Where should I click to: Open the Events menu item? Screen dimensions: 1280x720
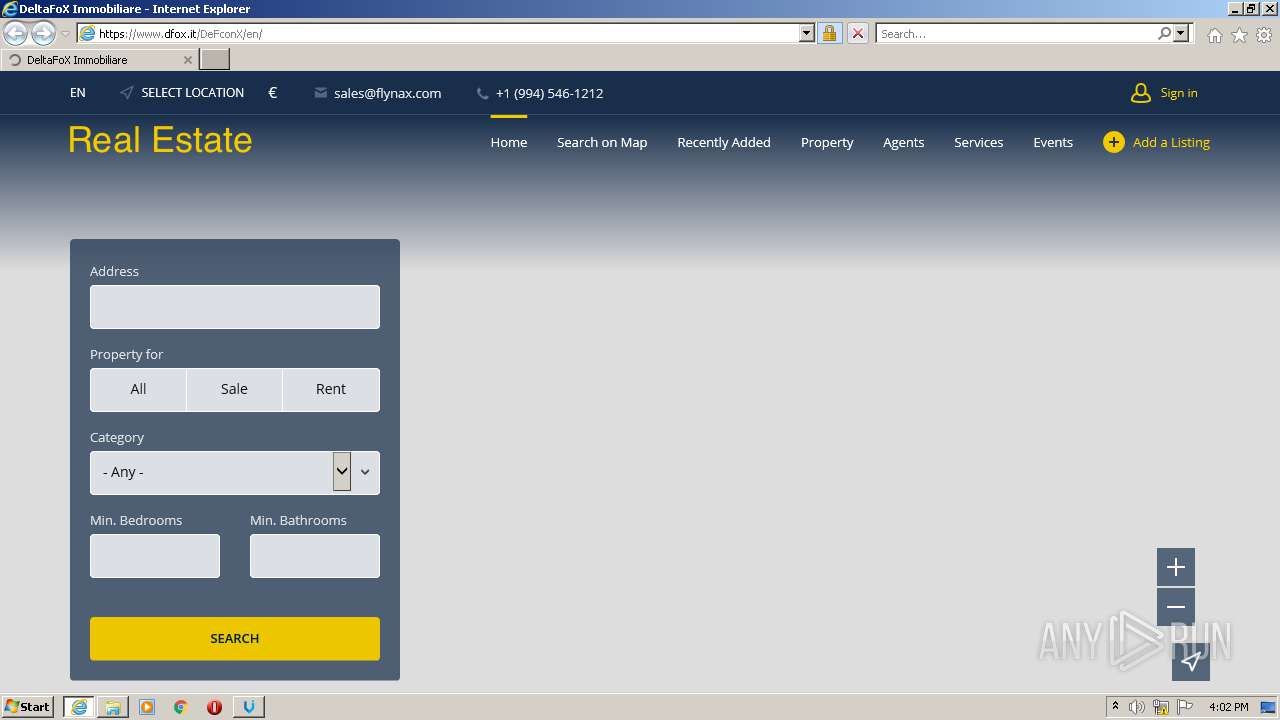pos(1053,142)
